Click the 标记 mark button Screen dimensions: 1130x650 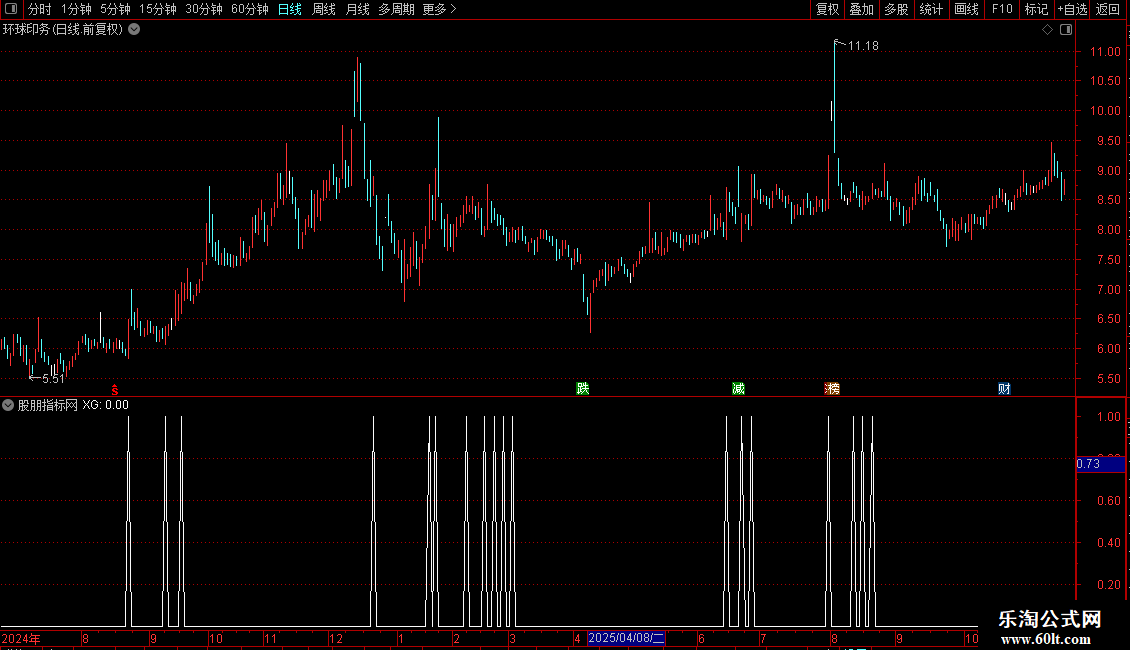click(1036, 9)
